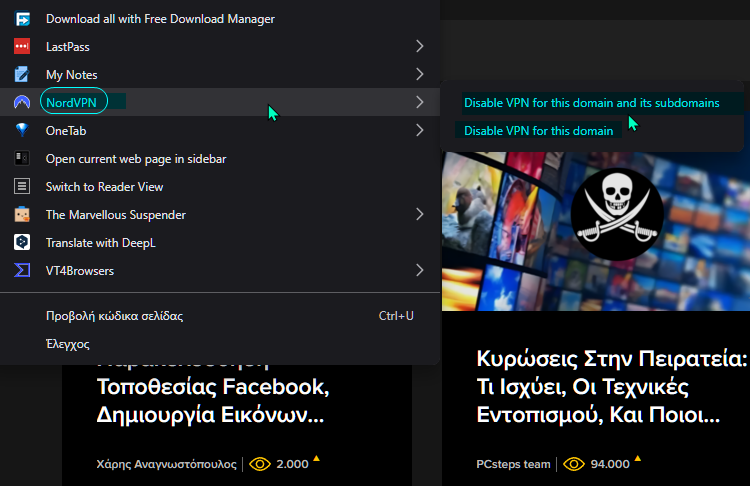The image size is (750, 486).
Task: Expand the LastPass submenu arrow
Action: 419,46
